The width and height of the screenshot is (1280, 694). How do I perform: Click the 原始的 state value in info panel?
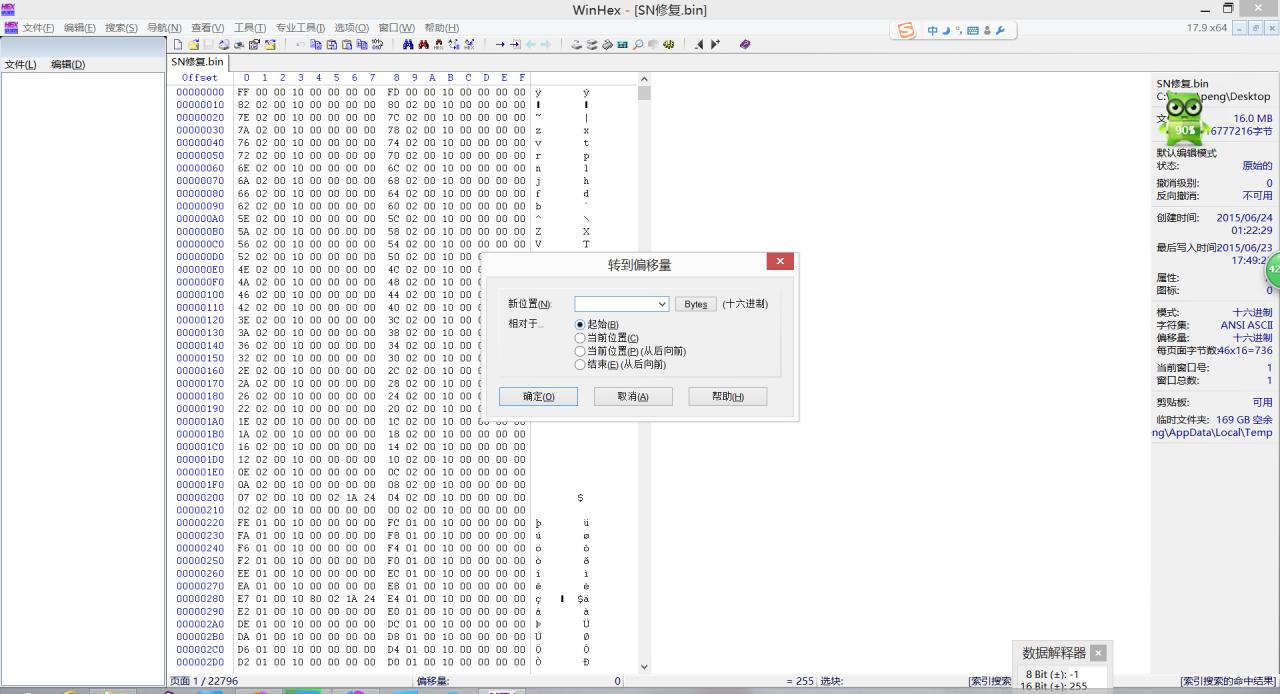tap(1257, 166)
